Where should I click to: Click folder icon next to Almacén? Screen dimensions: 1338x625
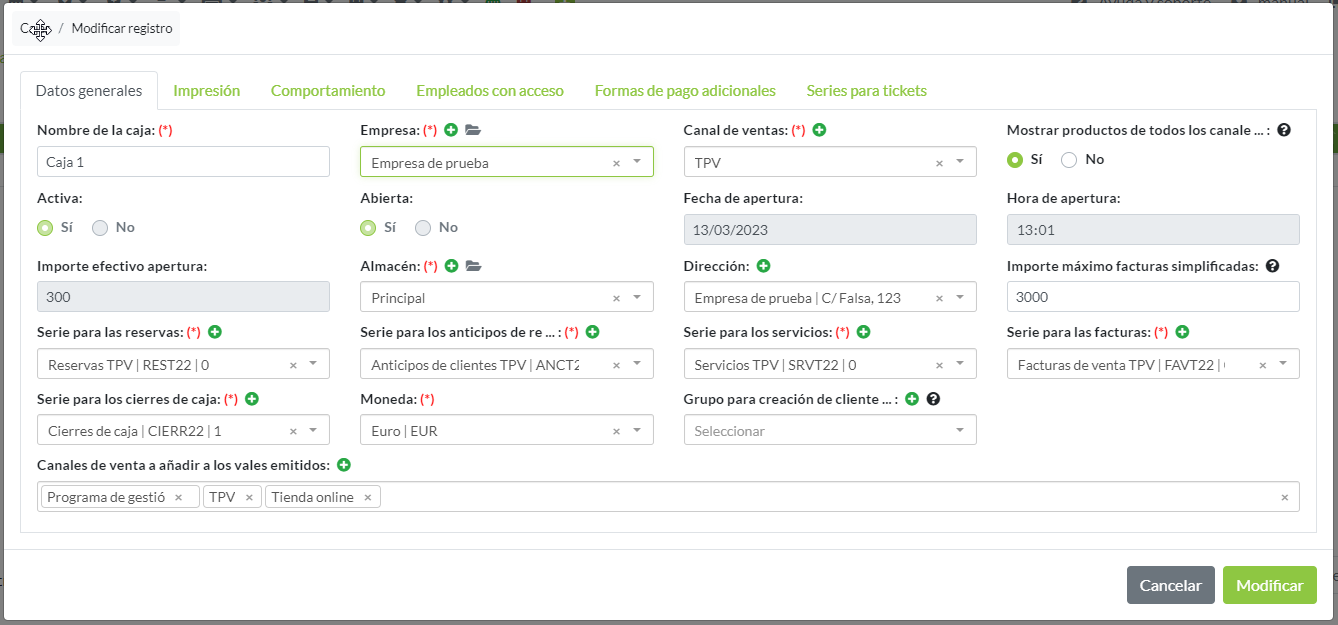[473, 266]
